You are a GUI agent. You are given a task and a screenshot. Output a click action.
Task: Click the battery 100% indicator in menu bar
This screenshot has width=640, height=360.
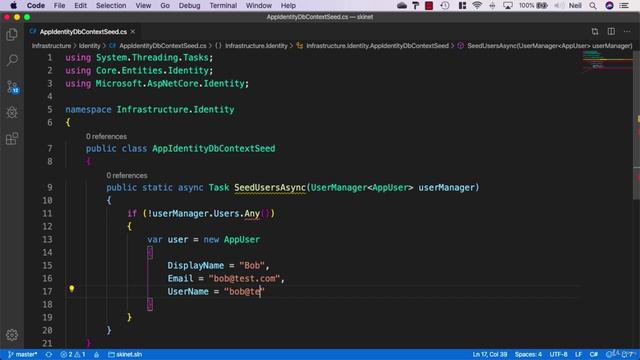[x=533, y=5]
